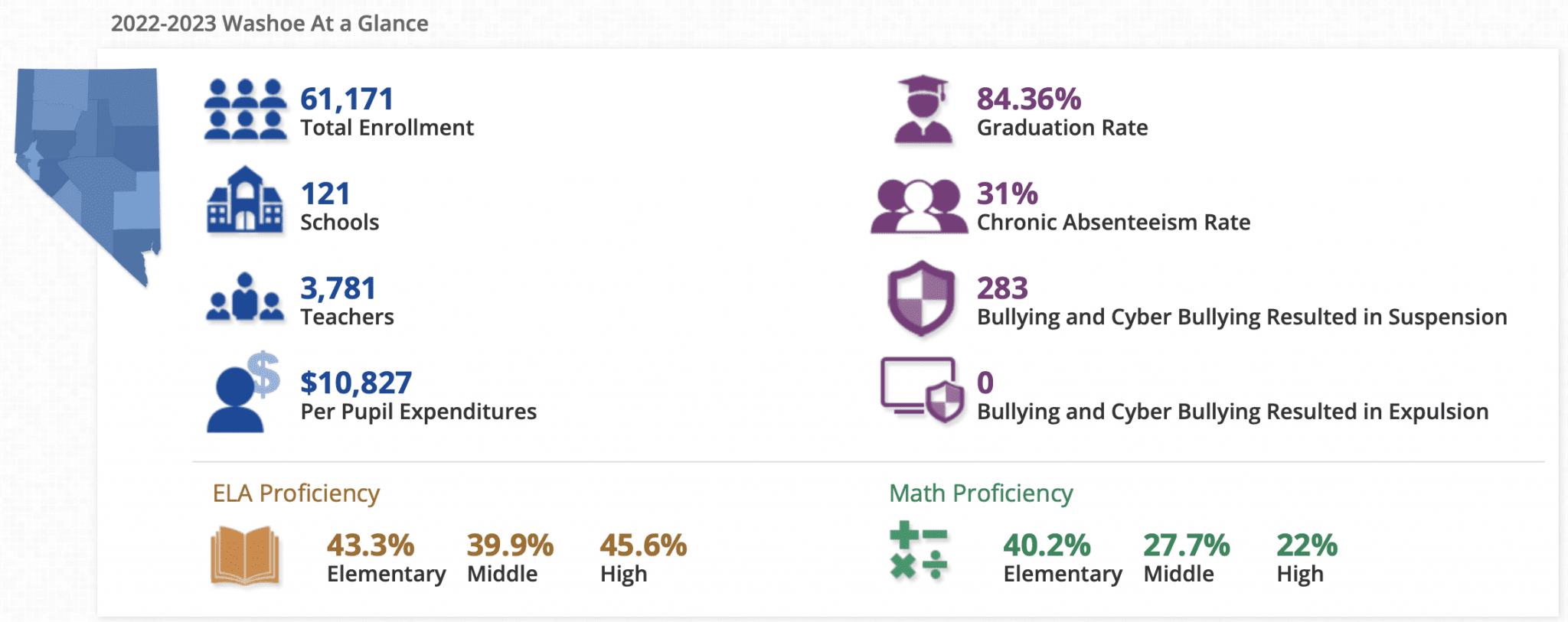This screenshot has height=622, width=1568.
Task: Click the Nevada state map icon
Action: [88, 177]
